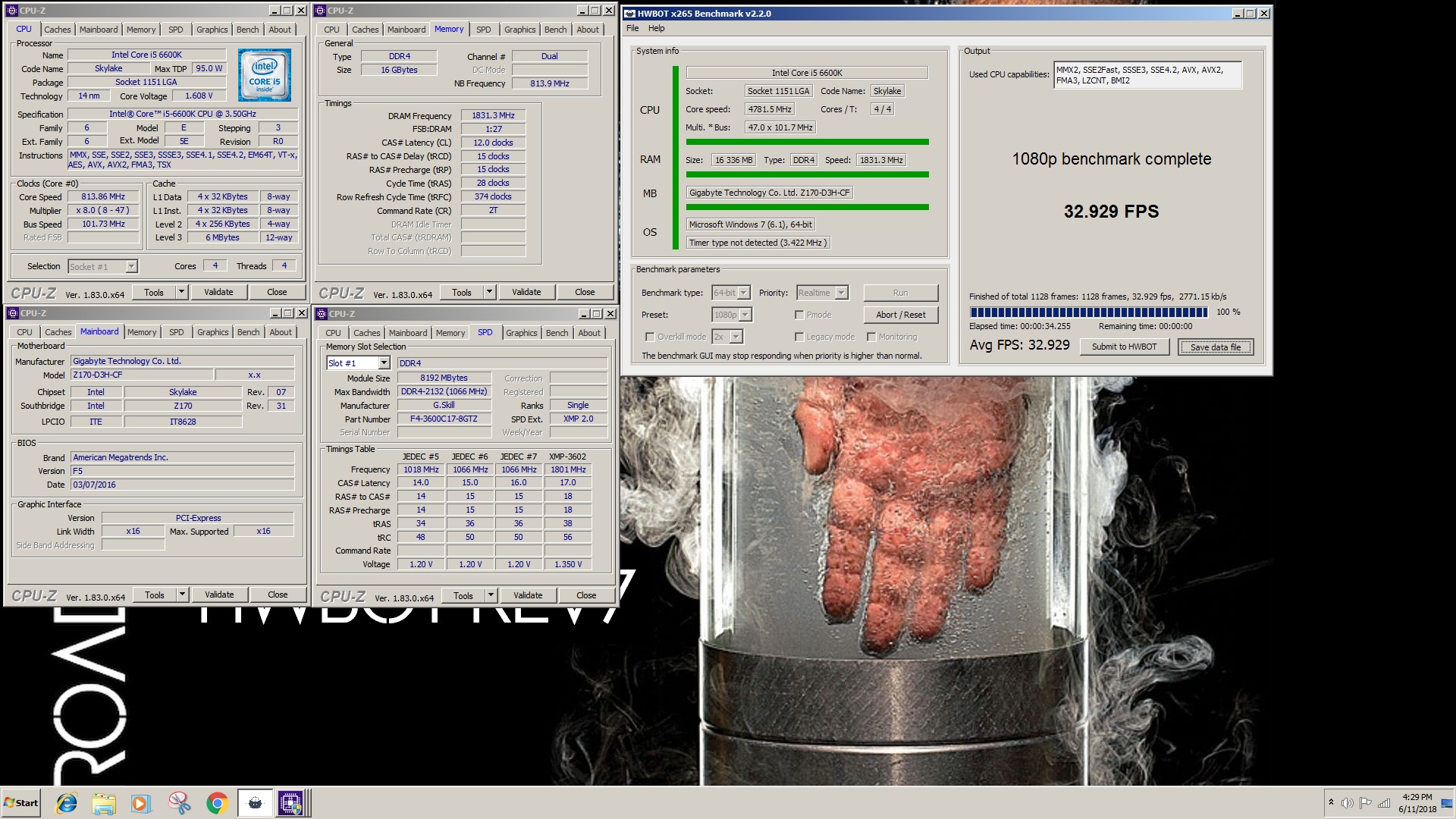
Task: Click the Used CPU capabilities text box
Action: coord(1147,75)
